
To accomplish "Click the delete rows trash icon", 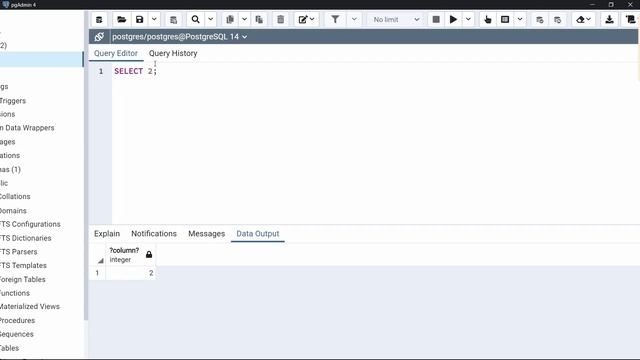I will pos(280,20).
